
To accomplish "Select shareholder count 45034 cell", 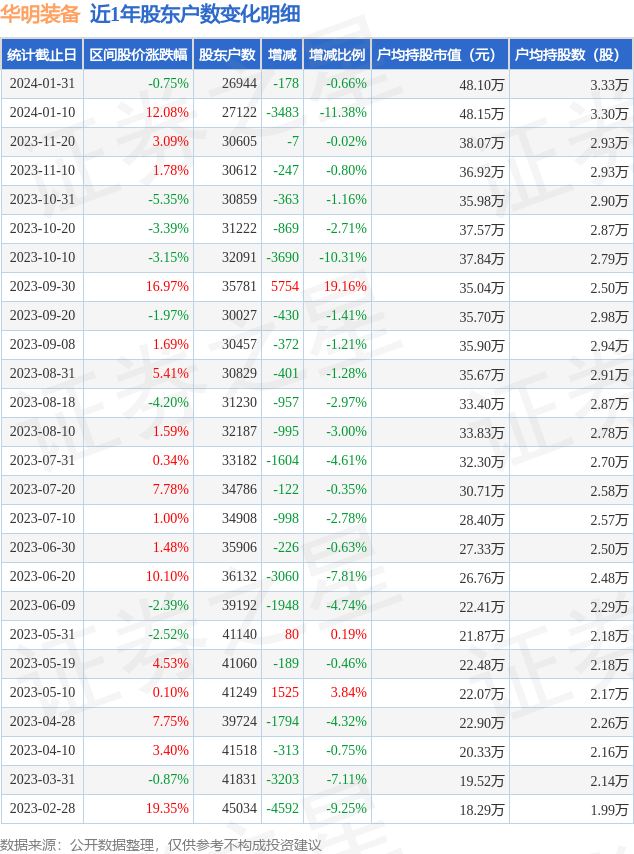I will tap(239, 809).
